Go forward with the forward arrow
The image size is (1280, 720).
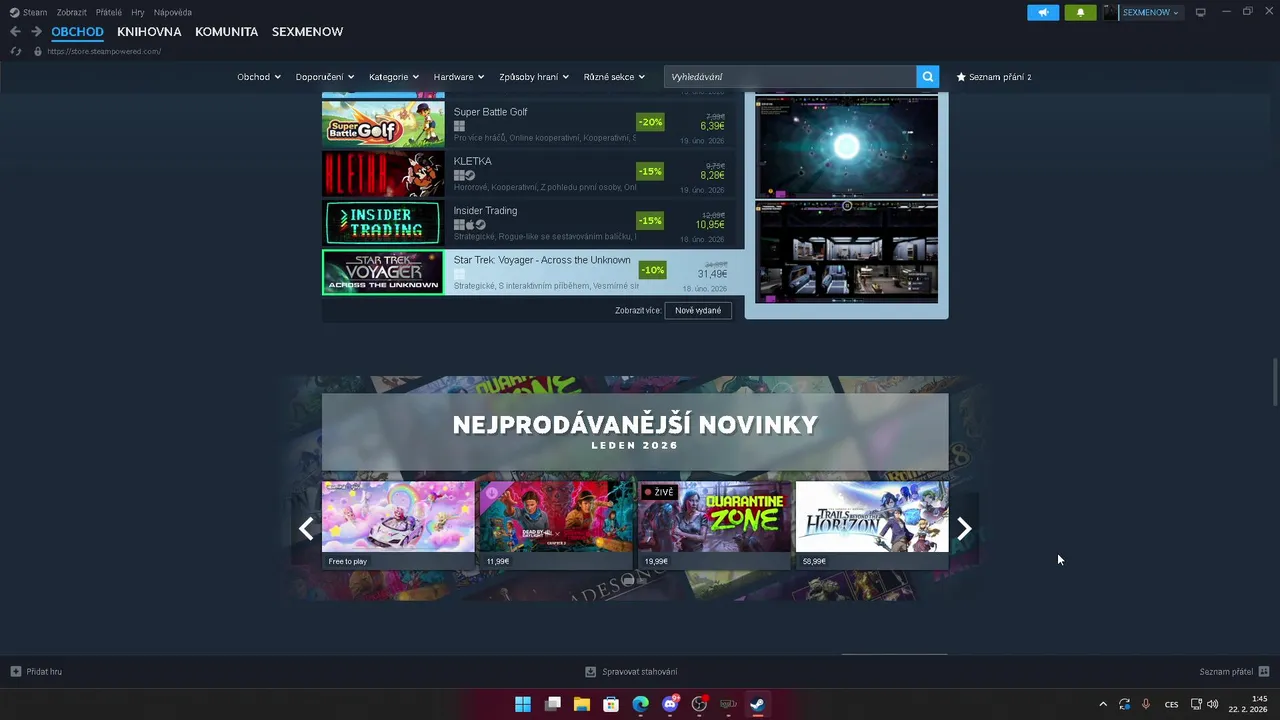[36, 32]
